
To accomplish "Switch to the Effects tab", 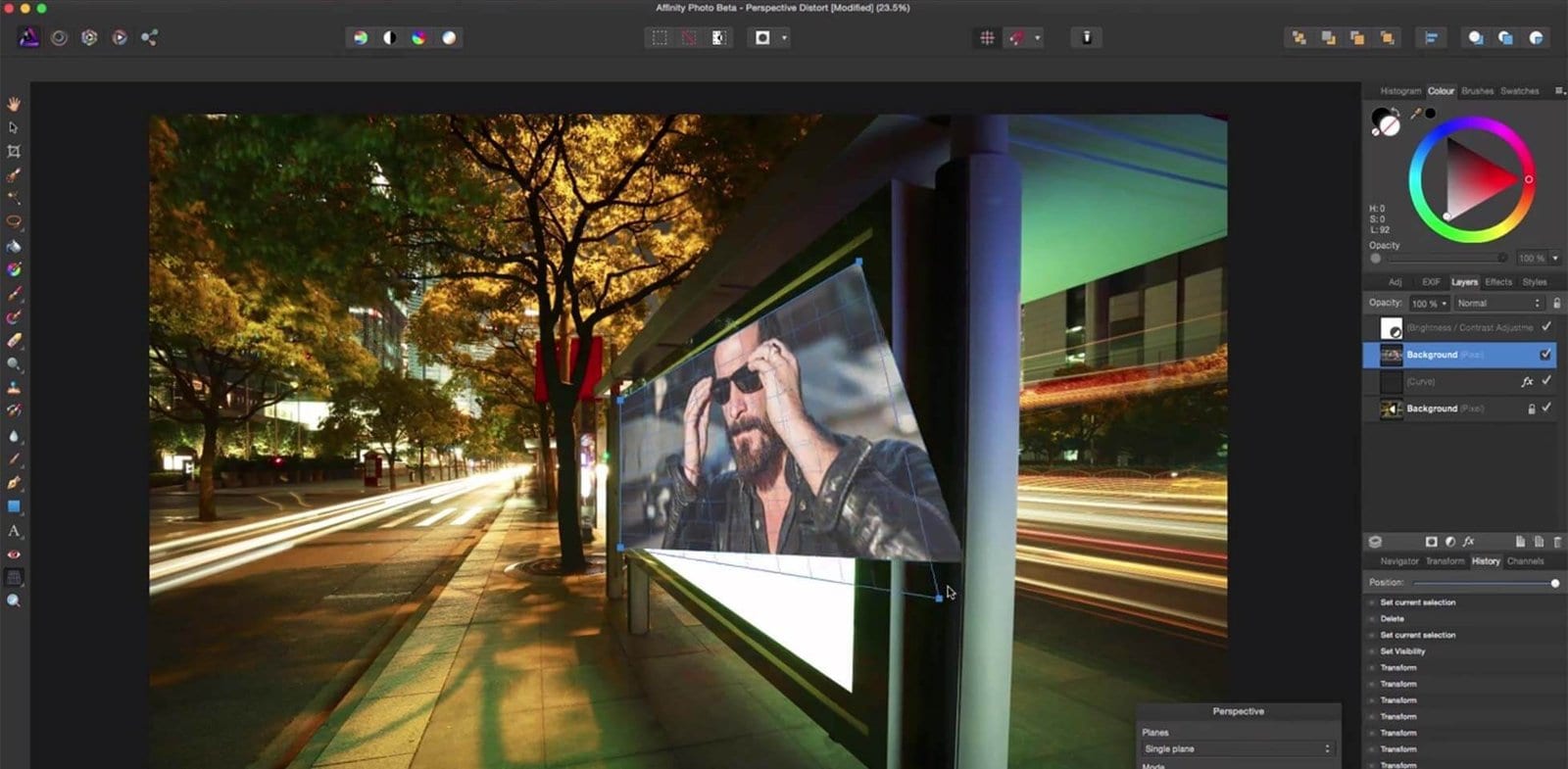I will [x=1498, y=282].
